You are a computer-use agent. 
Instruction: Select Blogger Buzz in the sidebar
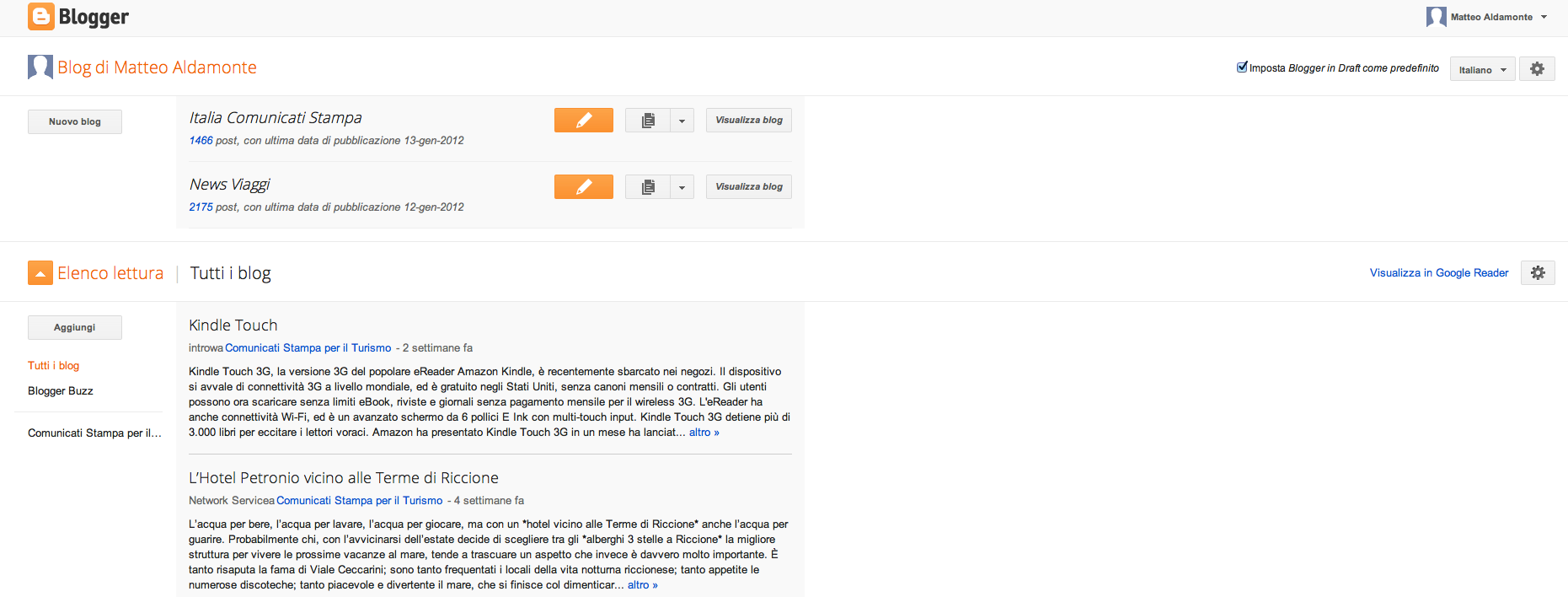pos(60,391)
